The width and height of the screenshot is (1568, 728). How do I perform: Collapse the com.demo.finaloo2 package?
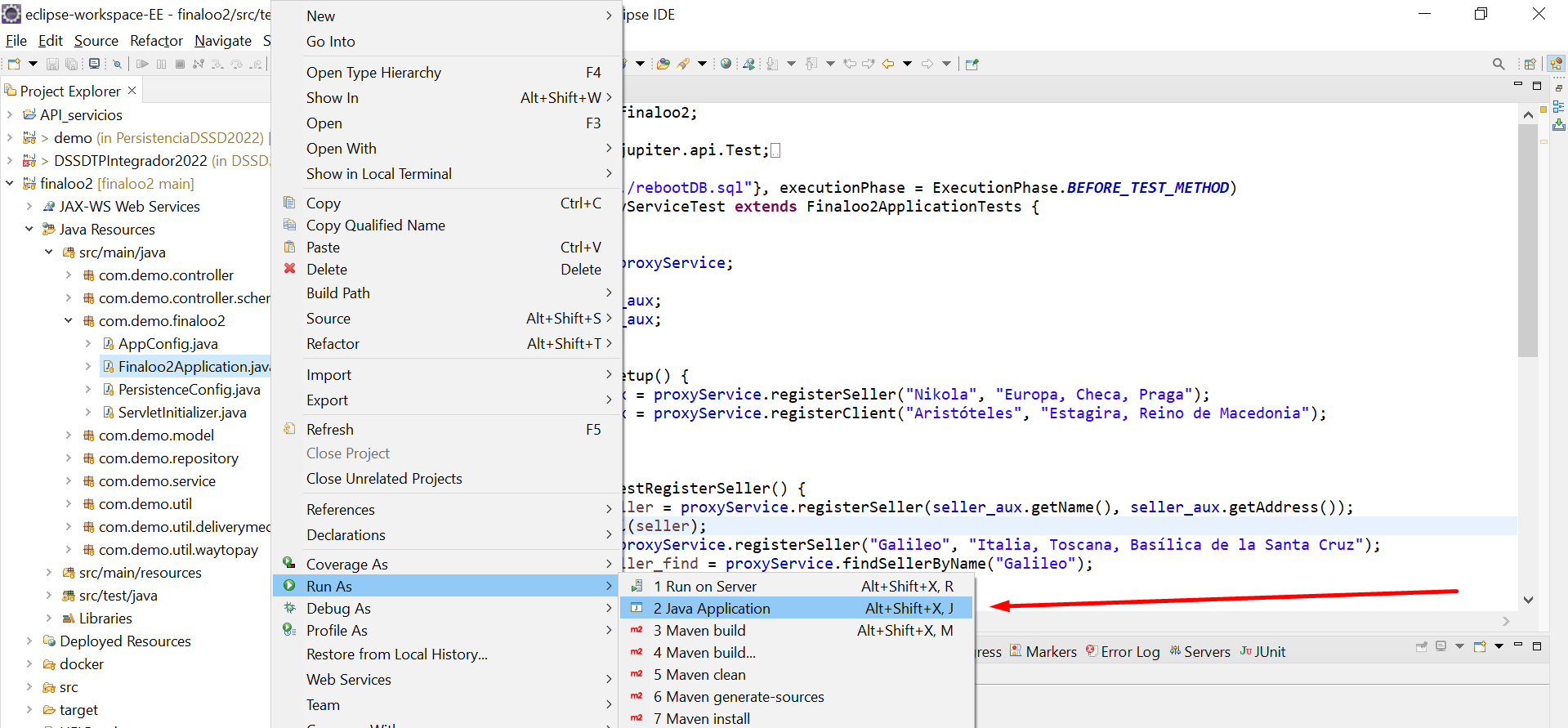click(69, 321)
